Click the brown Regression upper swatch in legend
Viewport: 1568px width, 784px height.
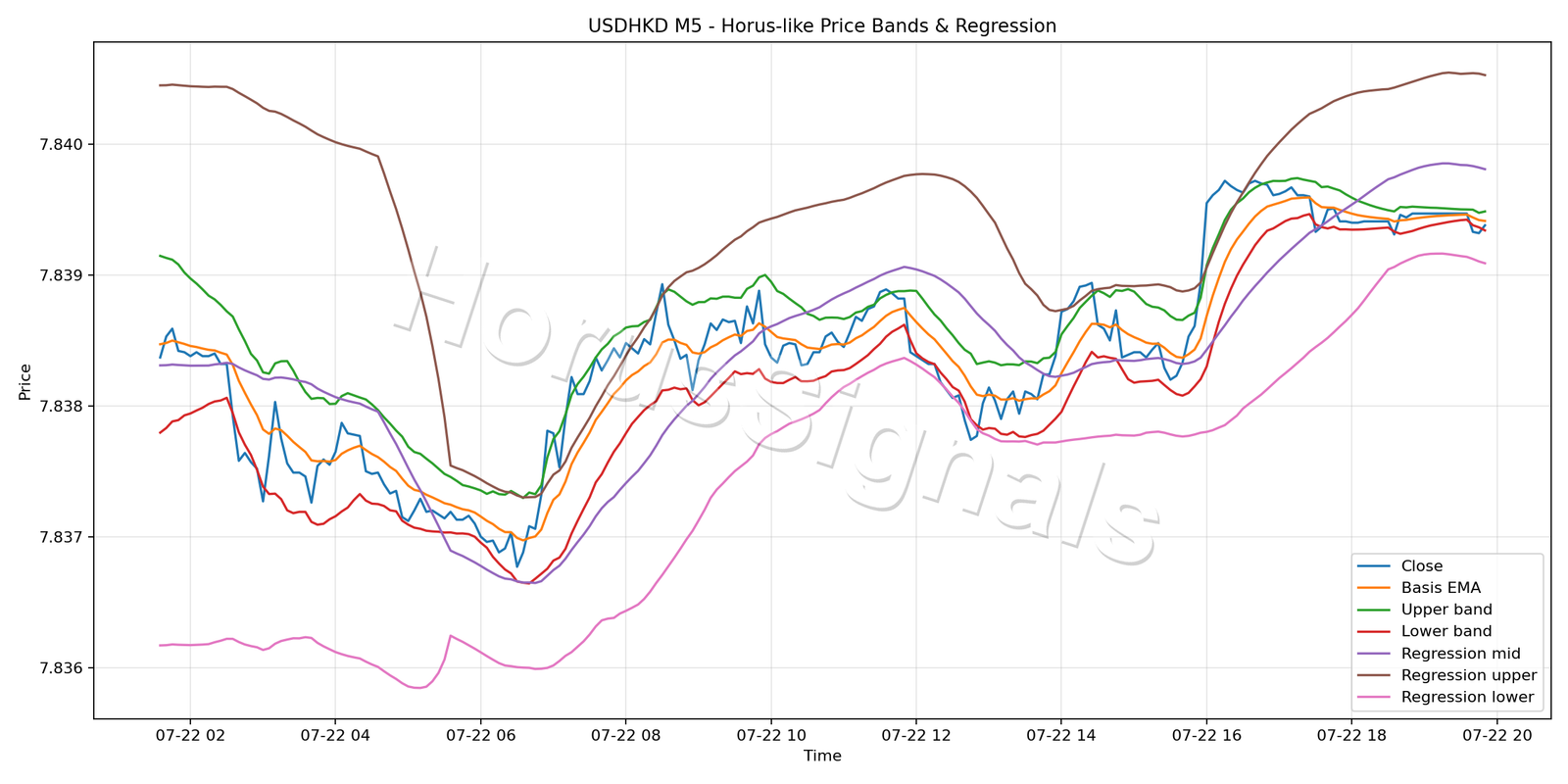coord(1374,675)
